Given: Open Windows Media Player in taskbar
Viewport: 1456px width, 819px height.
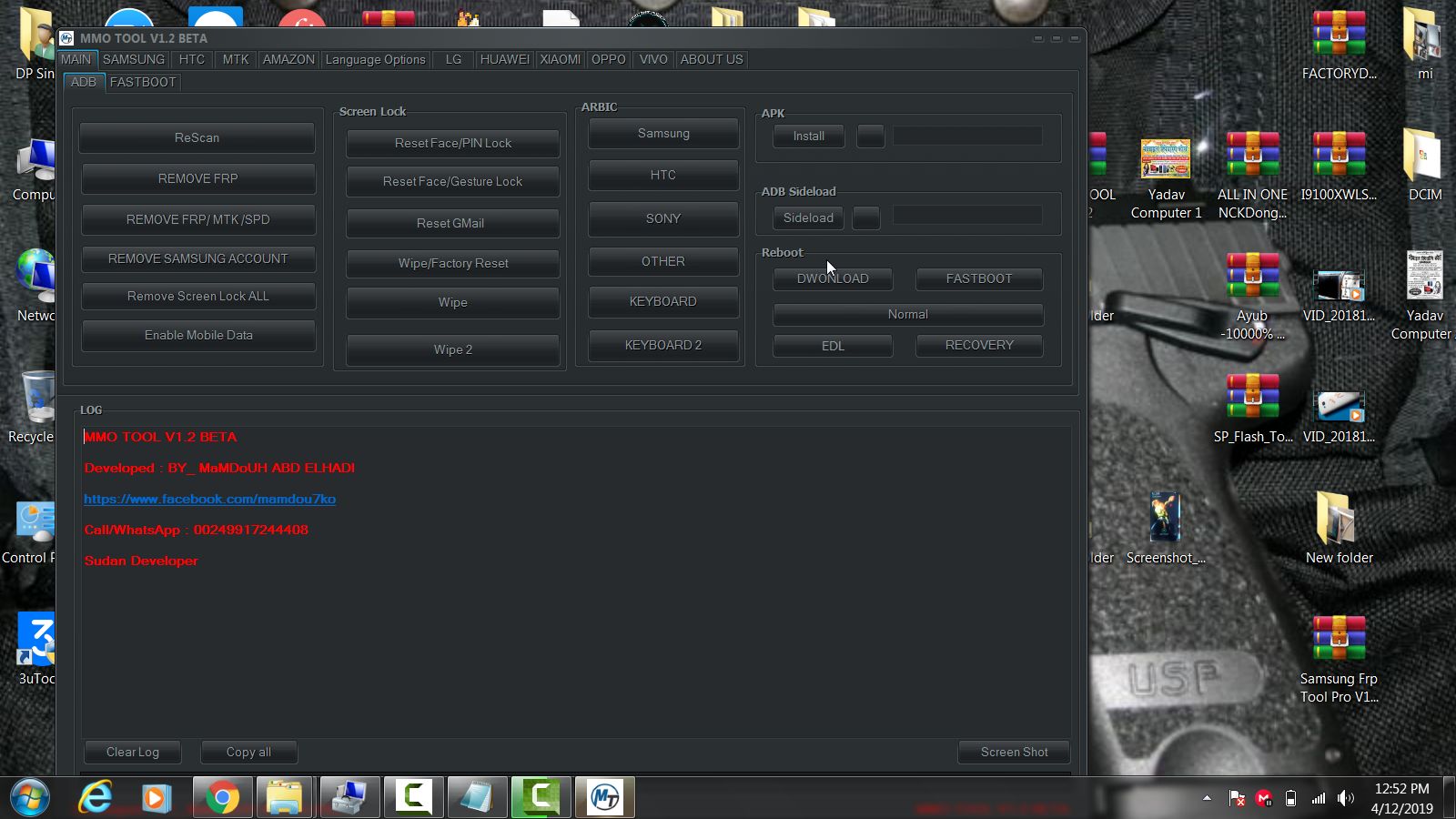Looking at the screenshot, I should [x=156, y=798].
